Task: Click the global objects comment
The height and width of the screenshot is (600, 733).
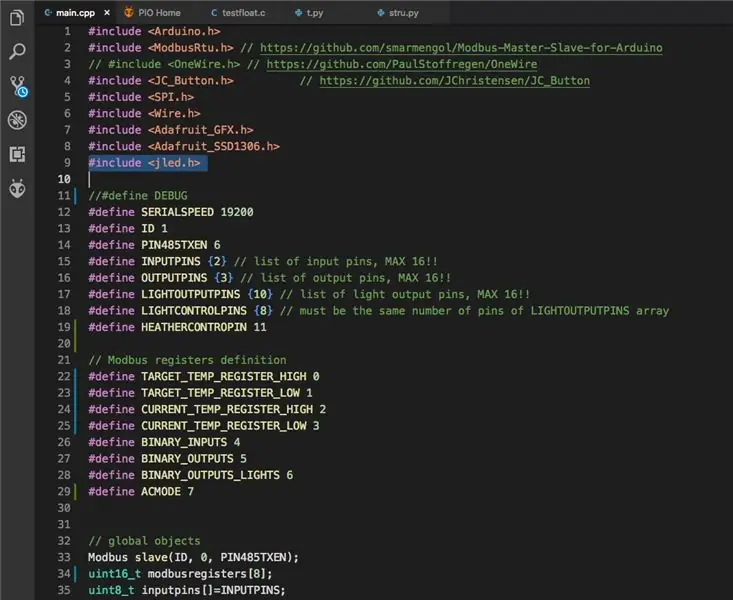Action: (144, 541)
